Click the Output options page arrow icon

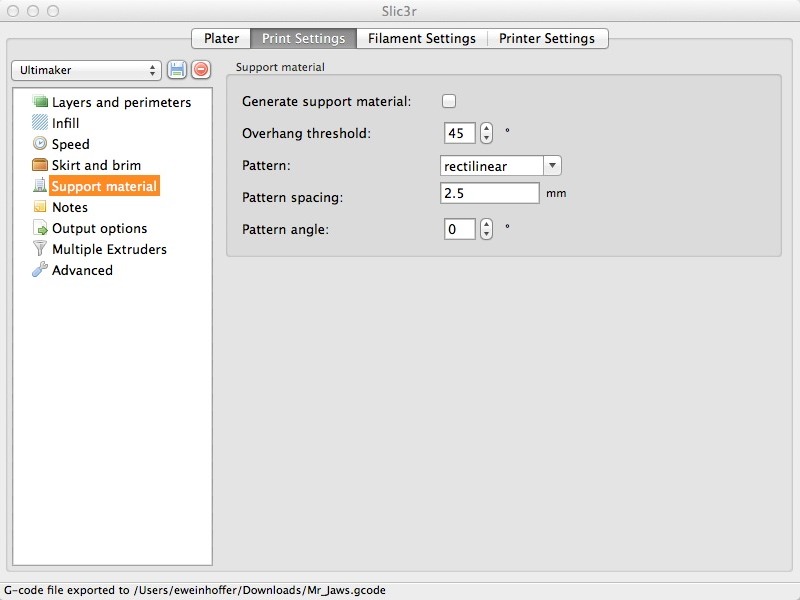click(40, 228)
